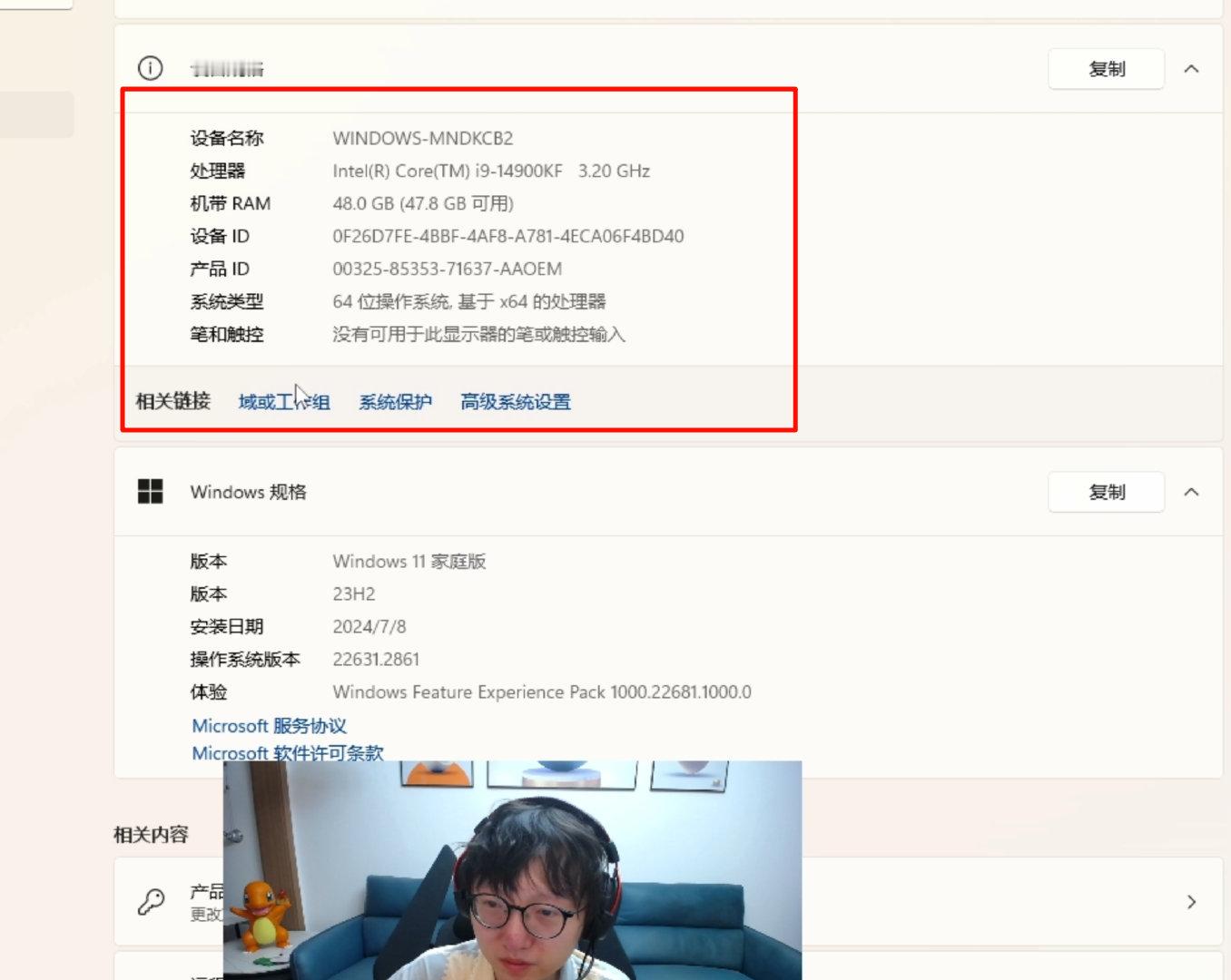Screen dimensions: 1231x980
Task: Click the 相关链接 label
Action: point(173,401)
